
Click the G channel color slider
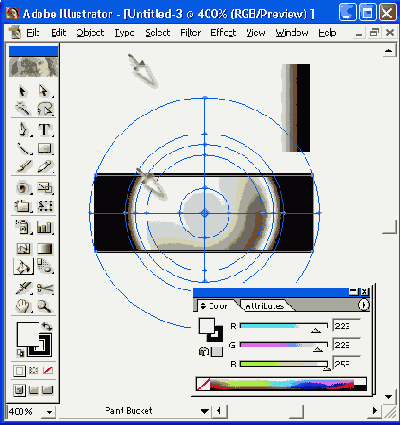click(x=284, y=345)
